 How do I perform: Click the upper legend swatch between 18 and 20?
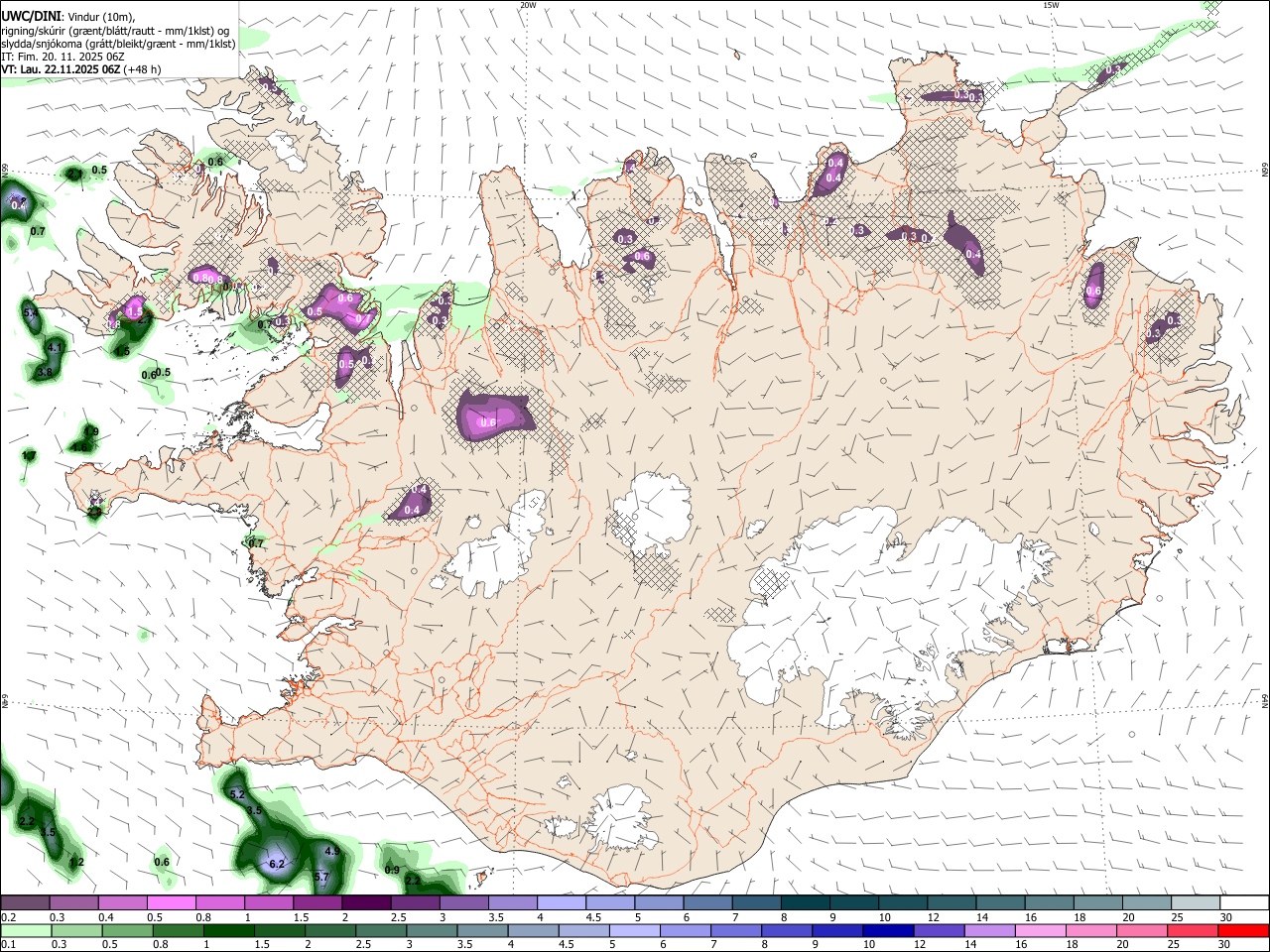point(1097,903)
